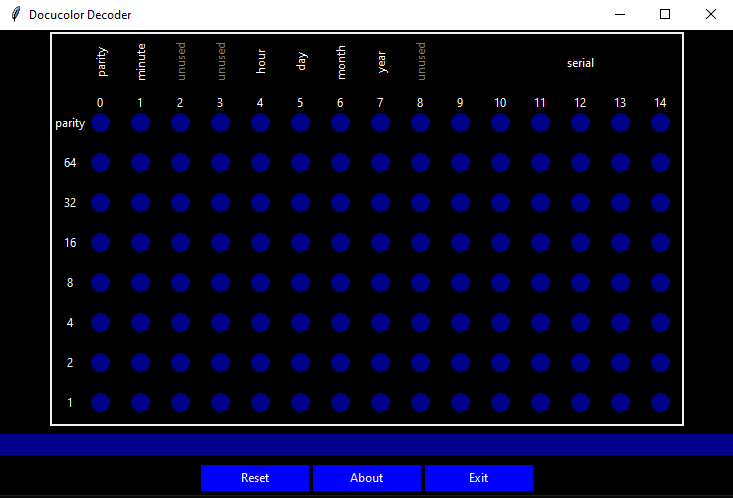The height and width of the screenshot is (498, 733).
Task: Toggle column 14 dot in row 8
Action: [660, 282]
